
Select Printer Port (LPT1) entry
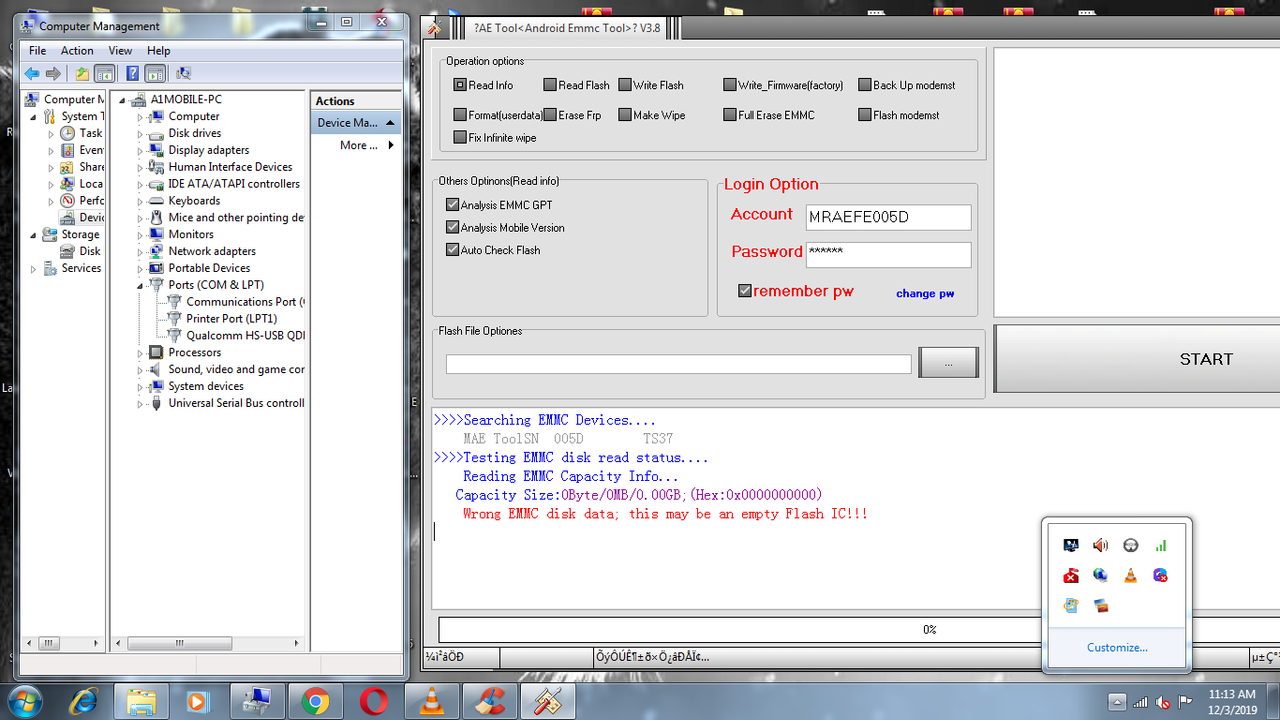pyautogui.click(x=231, y=318)
